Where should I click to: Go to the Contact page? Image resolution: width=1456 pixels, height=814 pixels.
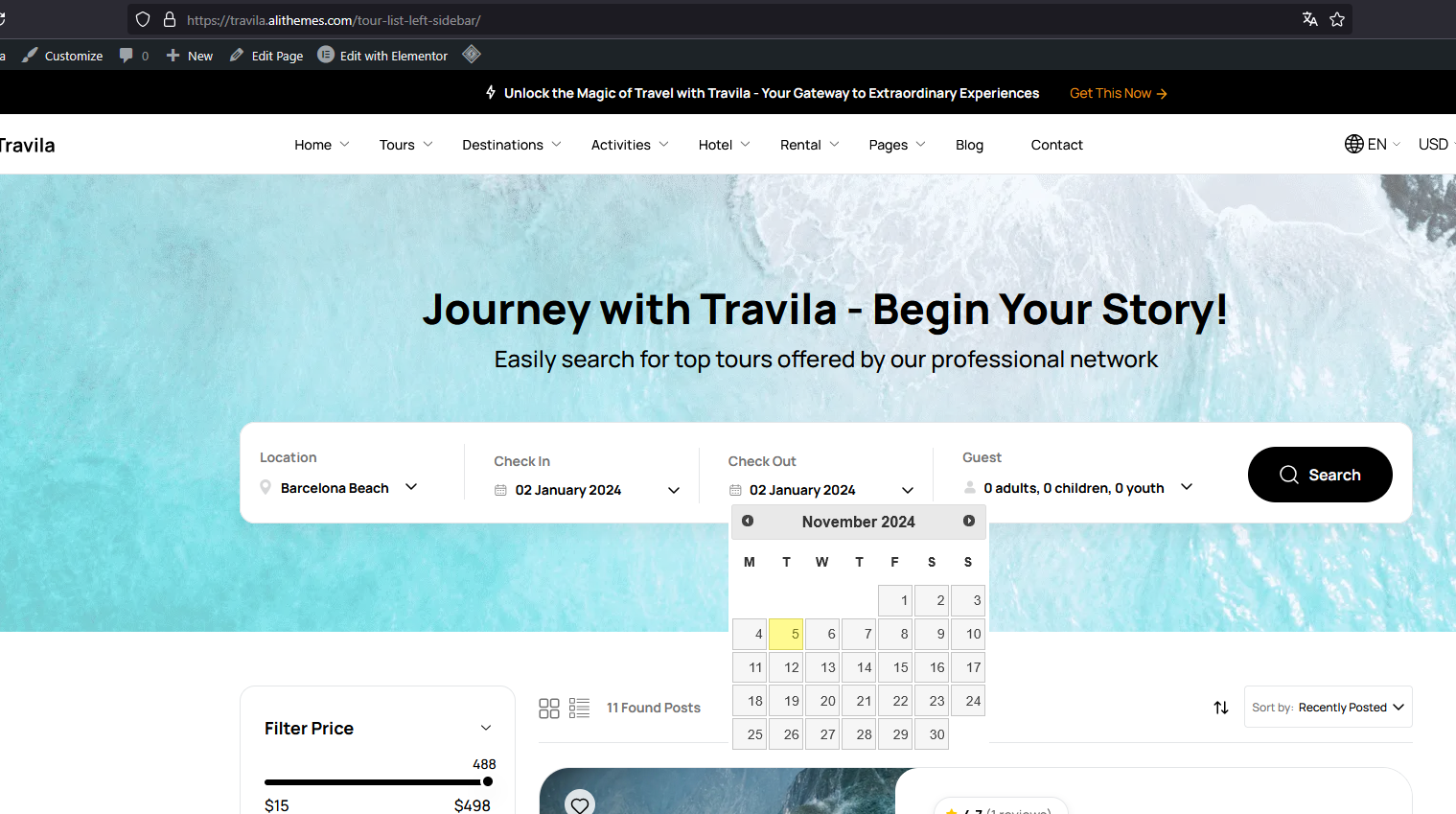pos(1056,145)
